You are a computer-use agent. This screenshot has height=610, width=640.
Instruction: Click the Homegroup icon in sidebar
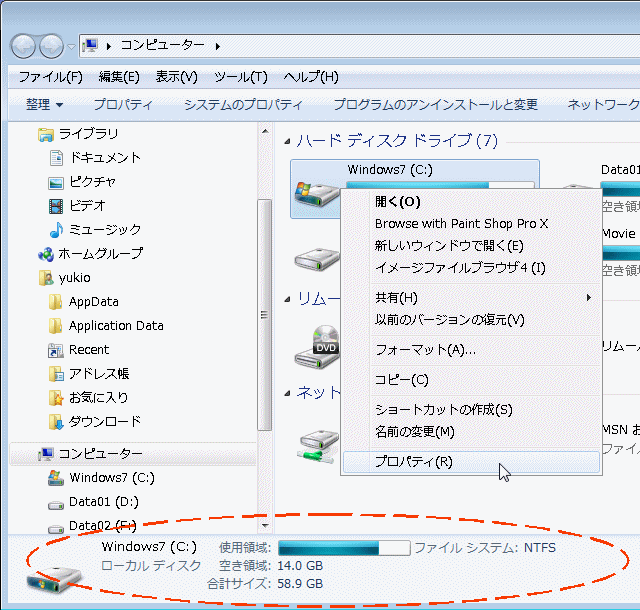[45, 254]
